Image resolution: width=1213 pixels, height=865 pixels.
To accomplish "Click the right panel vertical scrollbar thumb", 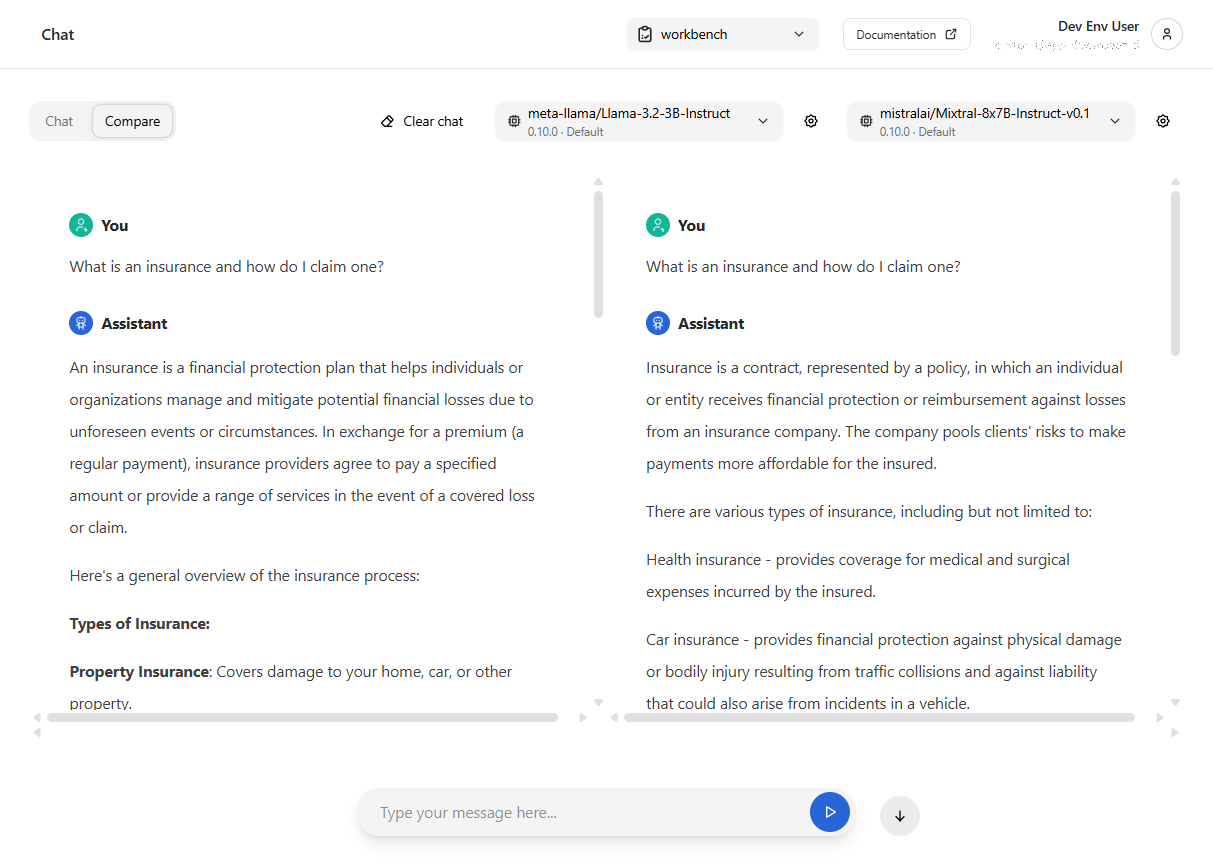I will 1175,272.
